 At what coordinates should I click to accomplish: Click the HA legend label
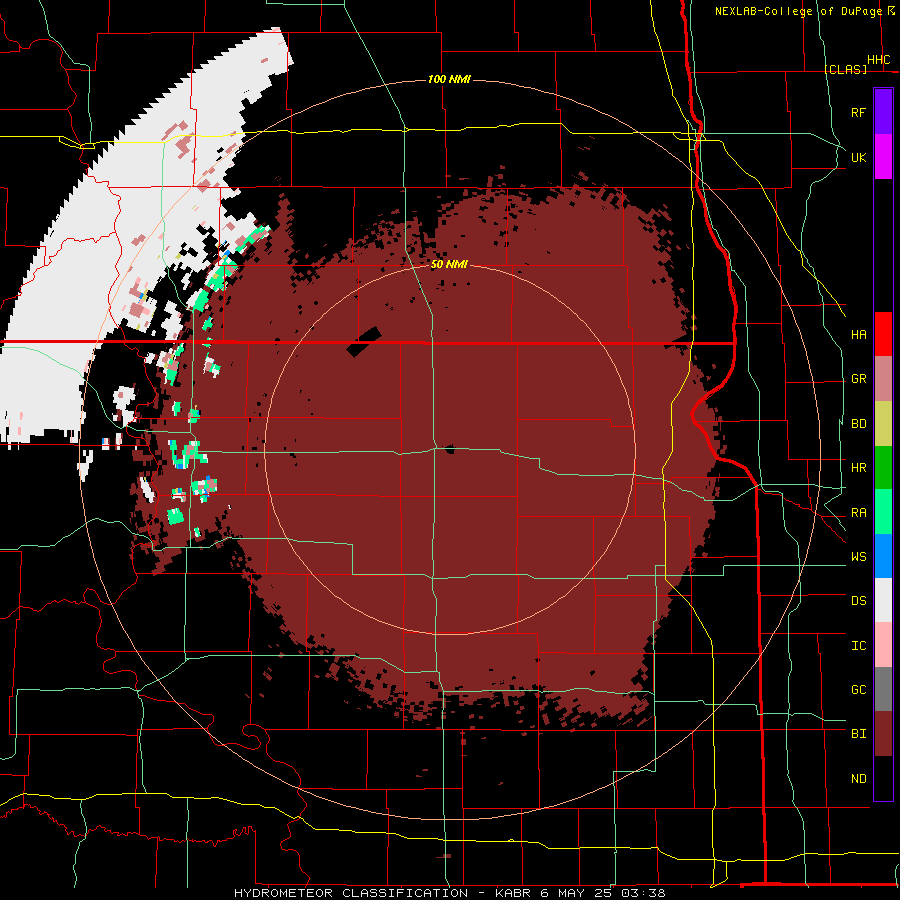tap(858, 334)
